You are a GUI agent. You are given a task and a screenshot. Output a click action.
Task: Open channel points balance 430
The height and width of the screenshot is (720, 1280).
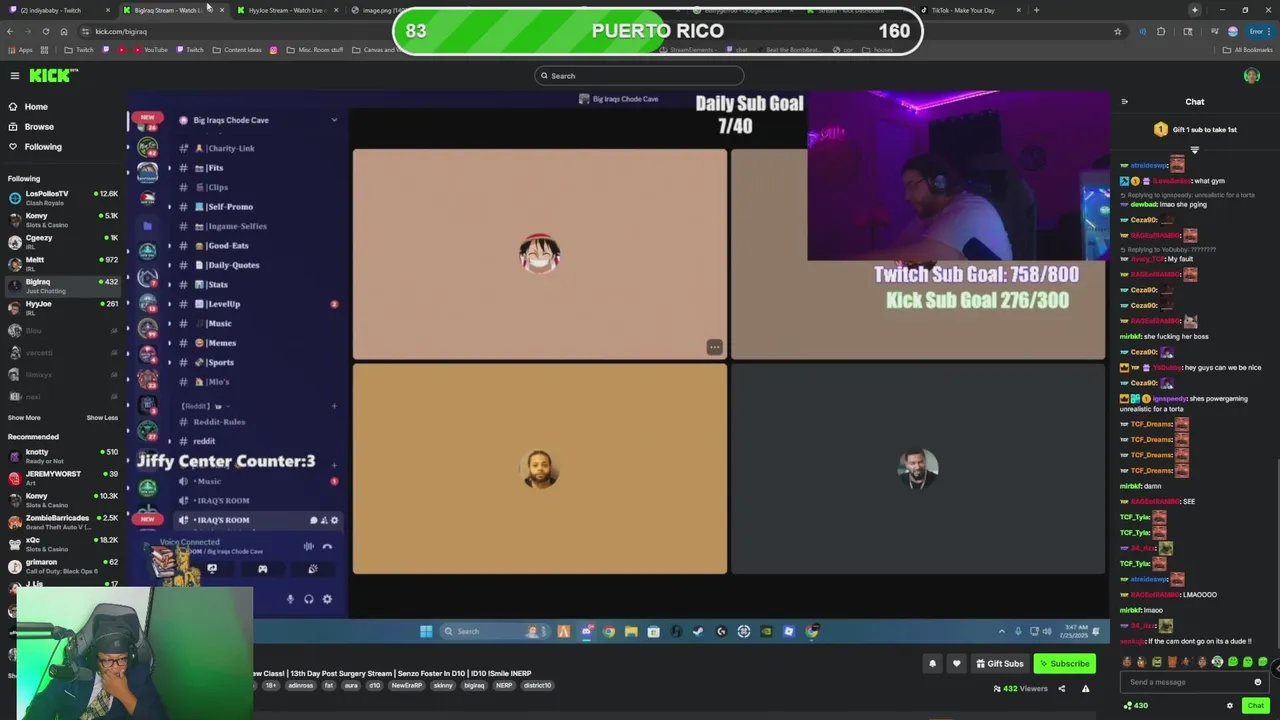click(1135, 706)
